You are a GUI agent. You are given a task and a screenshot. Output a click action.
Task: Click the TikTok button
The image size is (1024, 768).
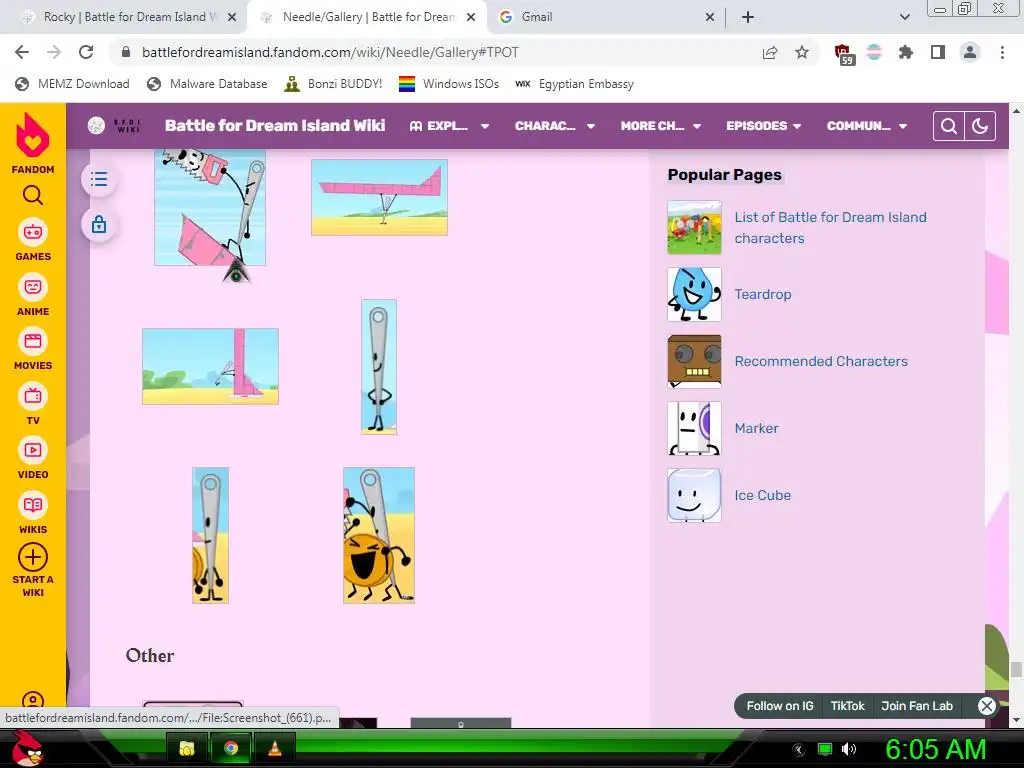pos(847,706)
